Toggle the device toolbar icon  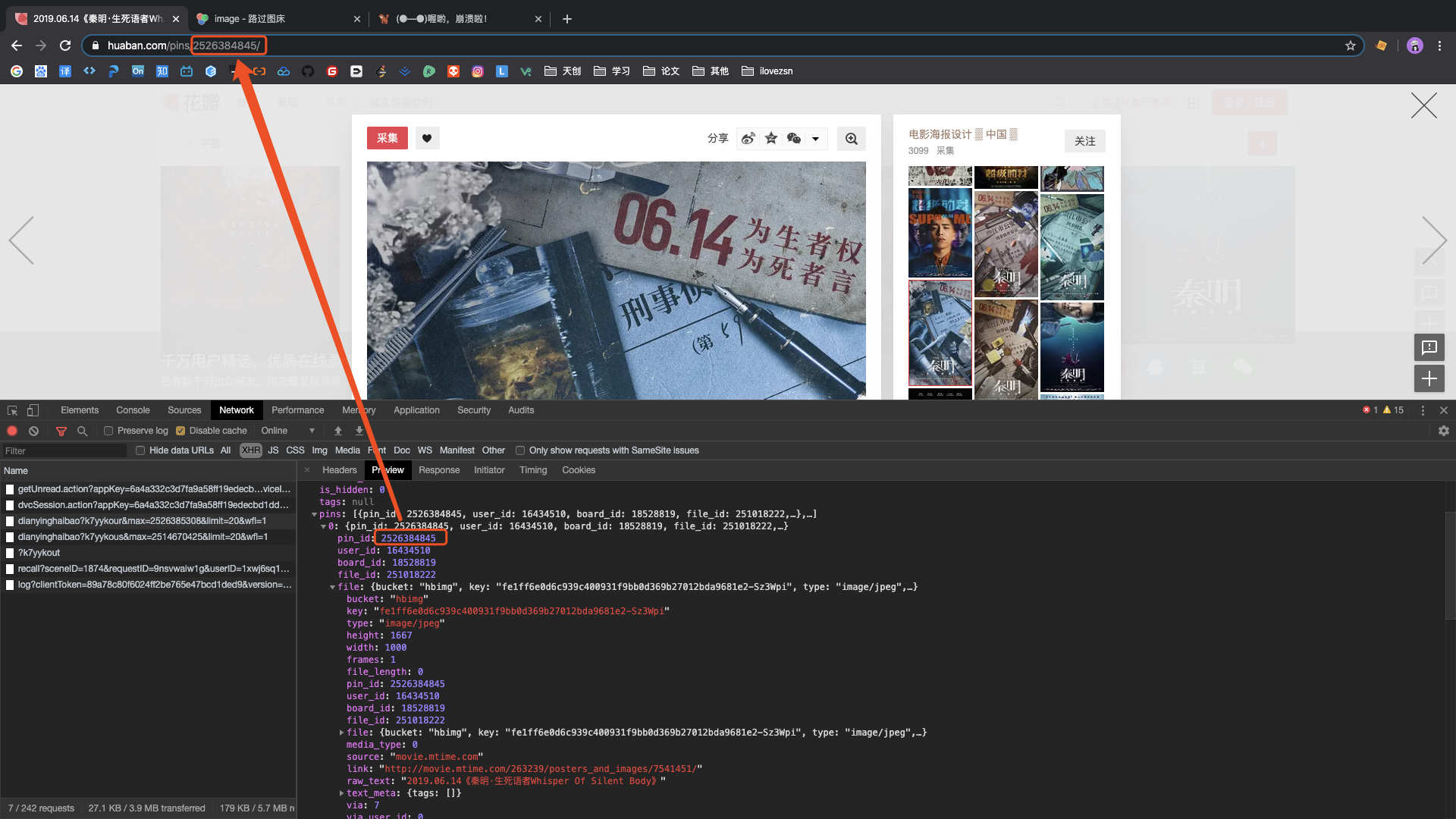(x=33, y=410)
